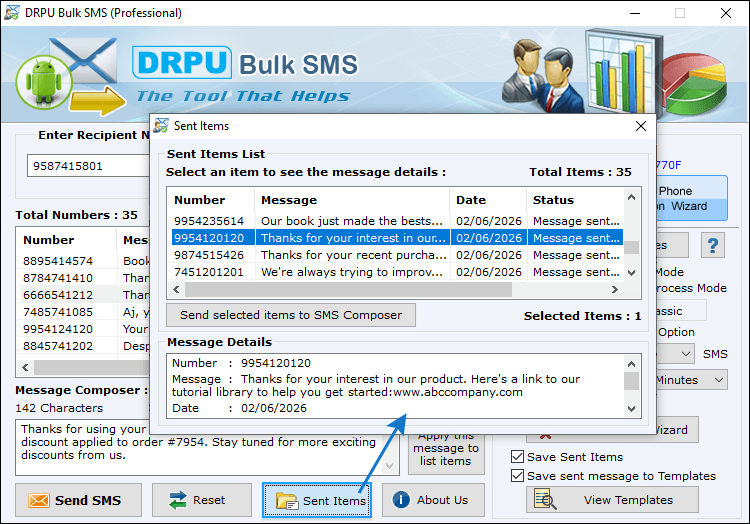
Task: Sort sent items by Status column header
Action: point(575,200)
